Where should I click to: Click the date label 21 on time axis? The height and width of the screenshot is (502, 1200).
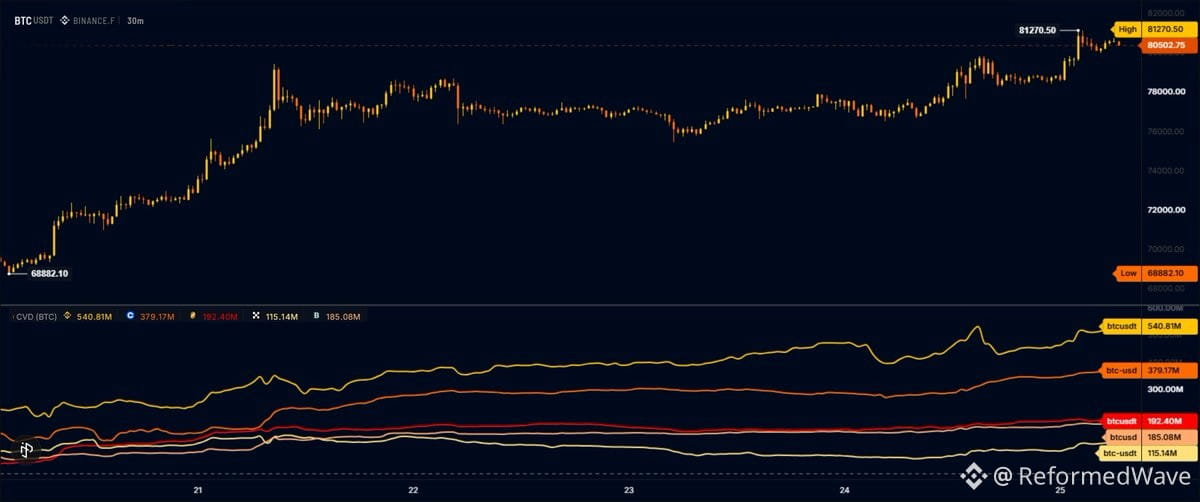point(198,490)
